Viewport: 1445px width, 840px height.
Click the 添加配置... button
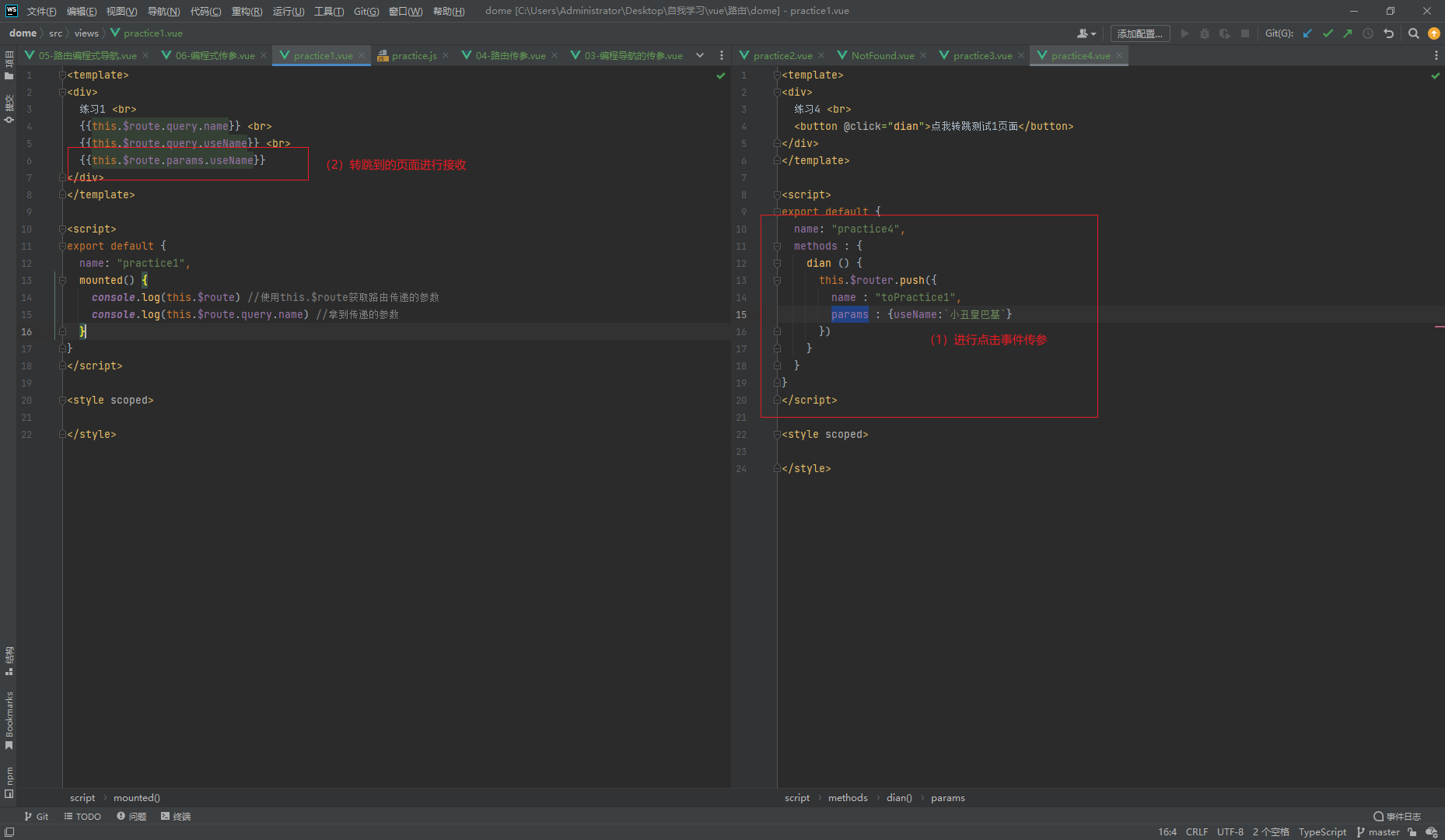point(1139,33)
